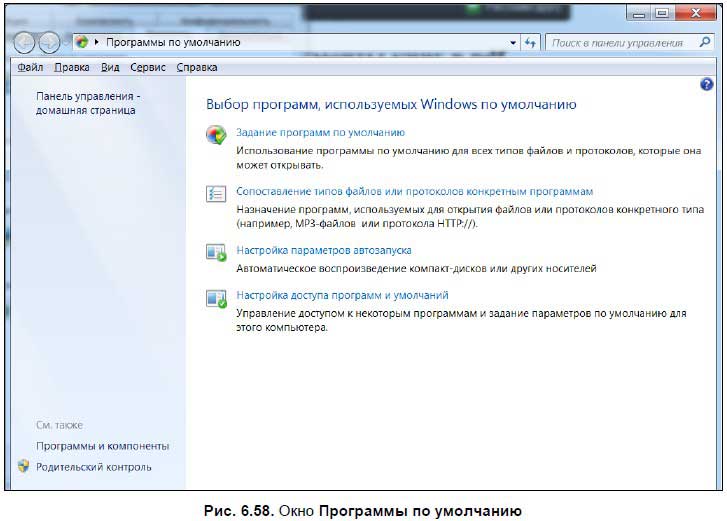Viewport: 727px width, 521px height.
Task: Open Настройка доступа программ и умолчаний link
Action: coord(342,295)
